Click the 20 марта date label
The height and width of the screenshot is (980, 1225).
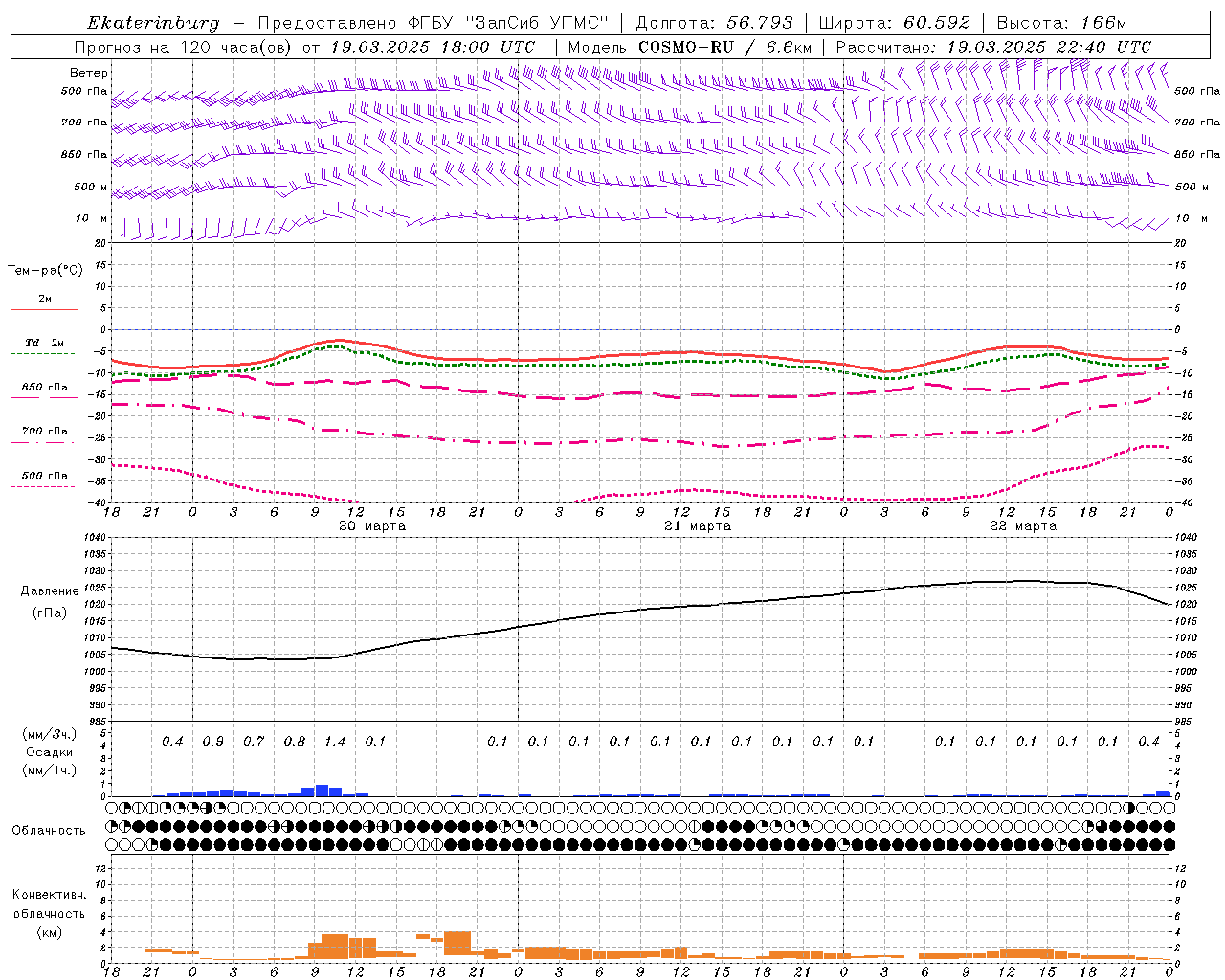372,526
